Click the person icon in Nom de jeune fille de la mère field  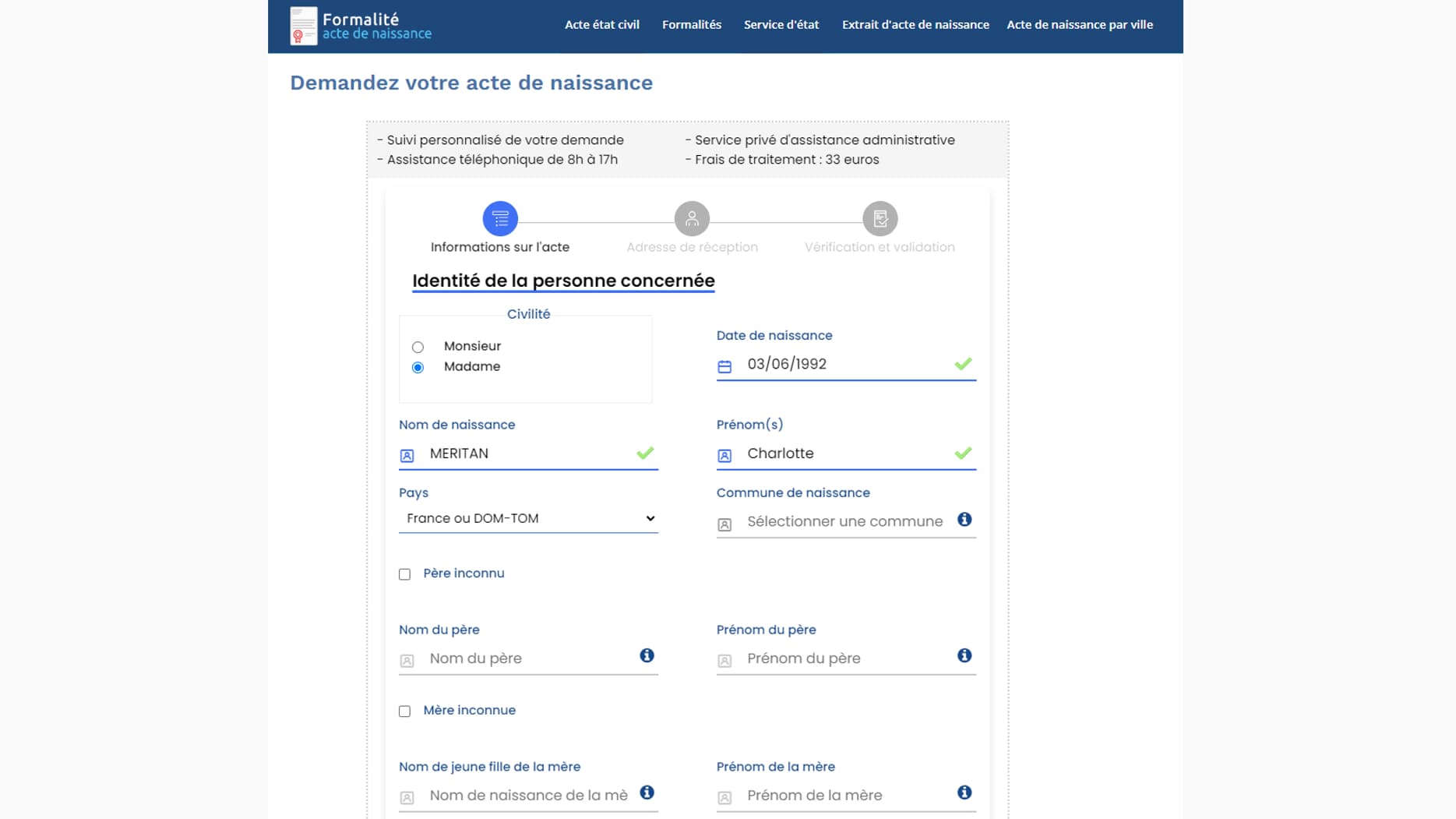[407, 798]
